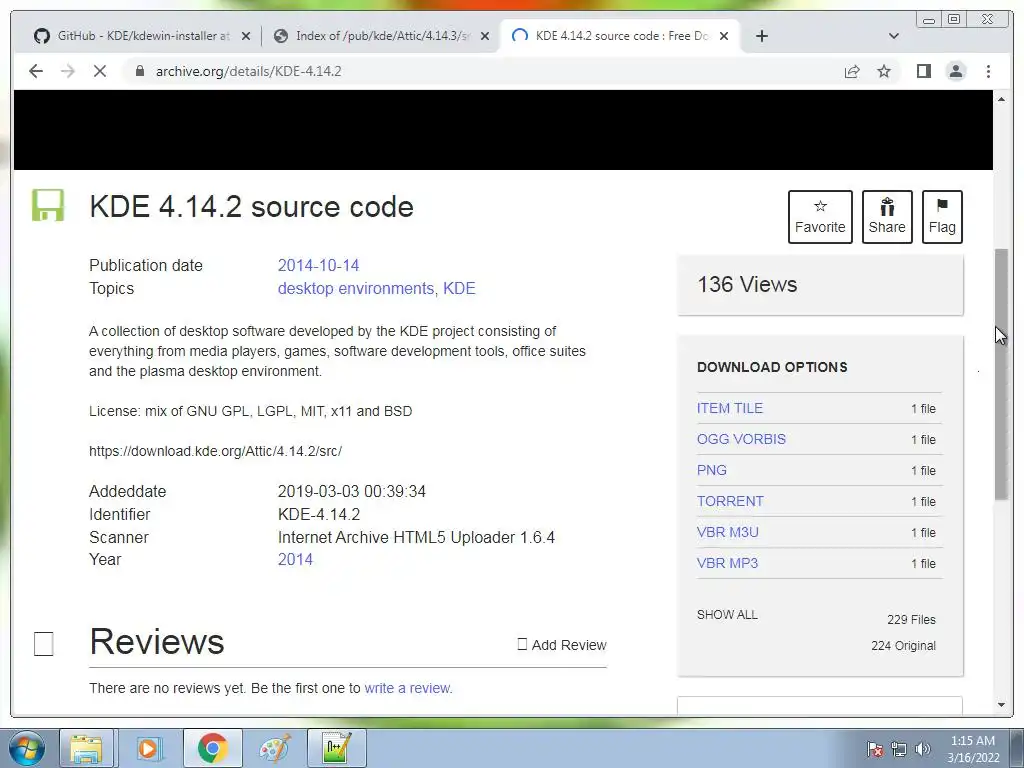This screenshot has width=1024, height=768.
Task: Click the download.kde.org Attic URL text
Action: point(216,451)
